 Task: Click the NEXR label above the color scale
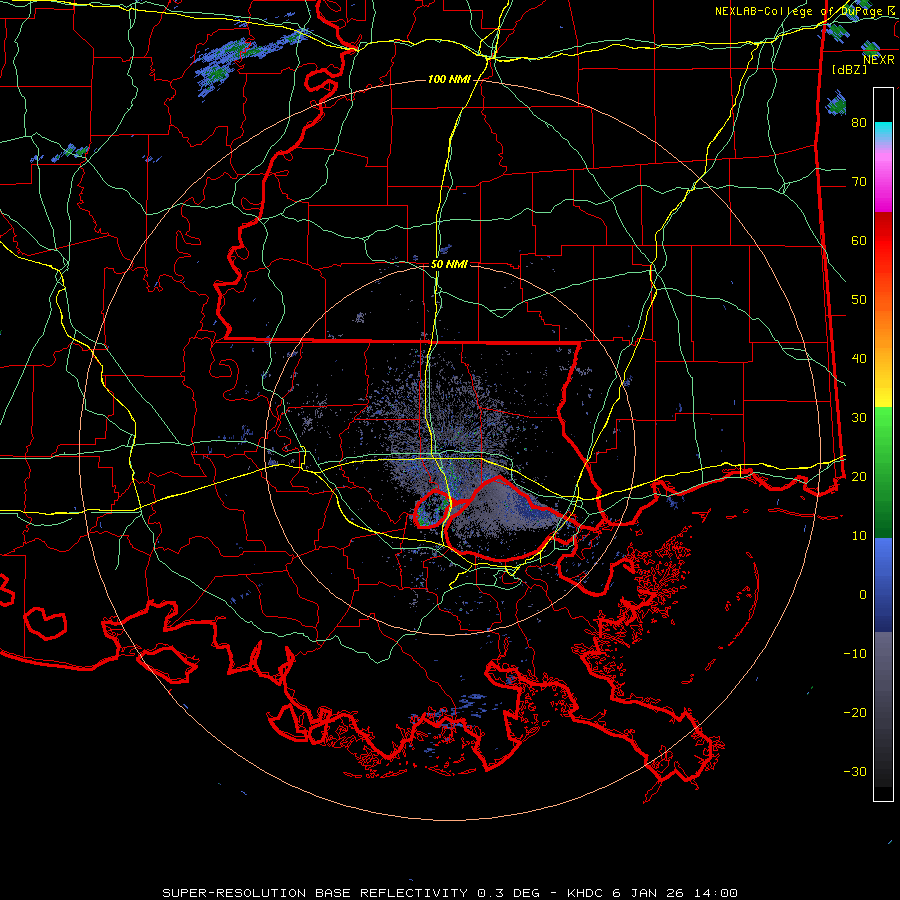878,60
